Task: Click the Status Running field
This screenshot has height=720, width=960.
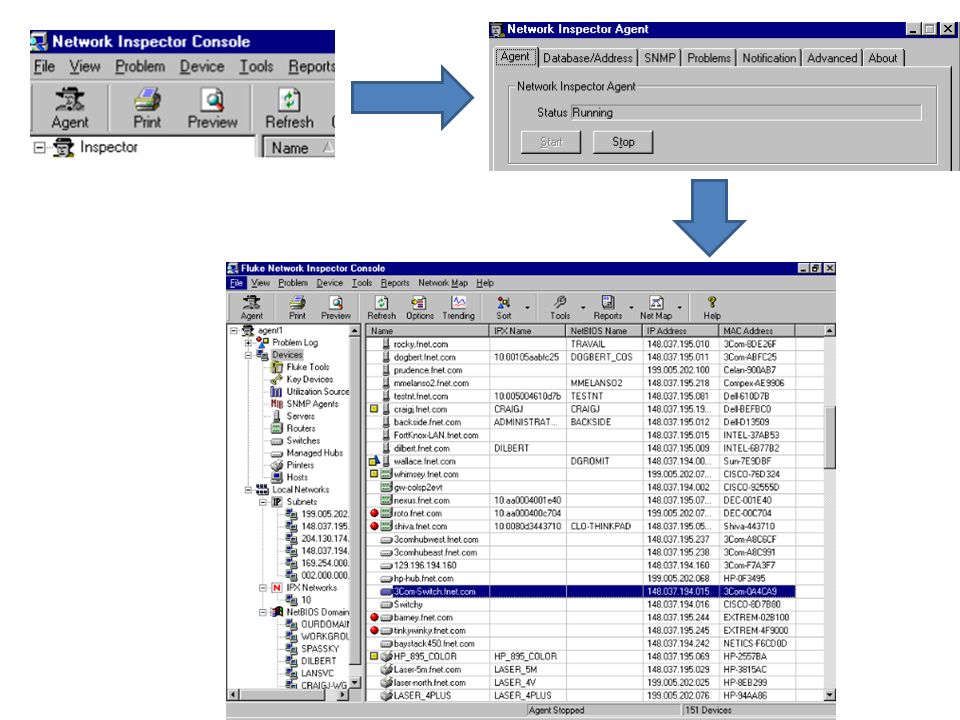Action: point(746,113)
